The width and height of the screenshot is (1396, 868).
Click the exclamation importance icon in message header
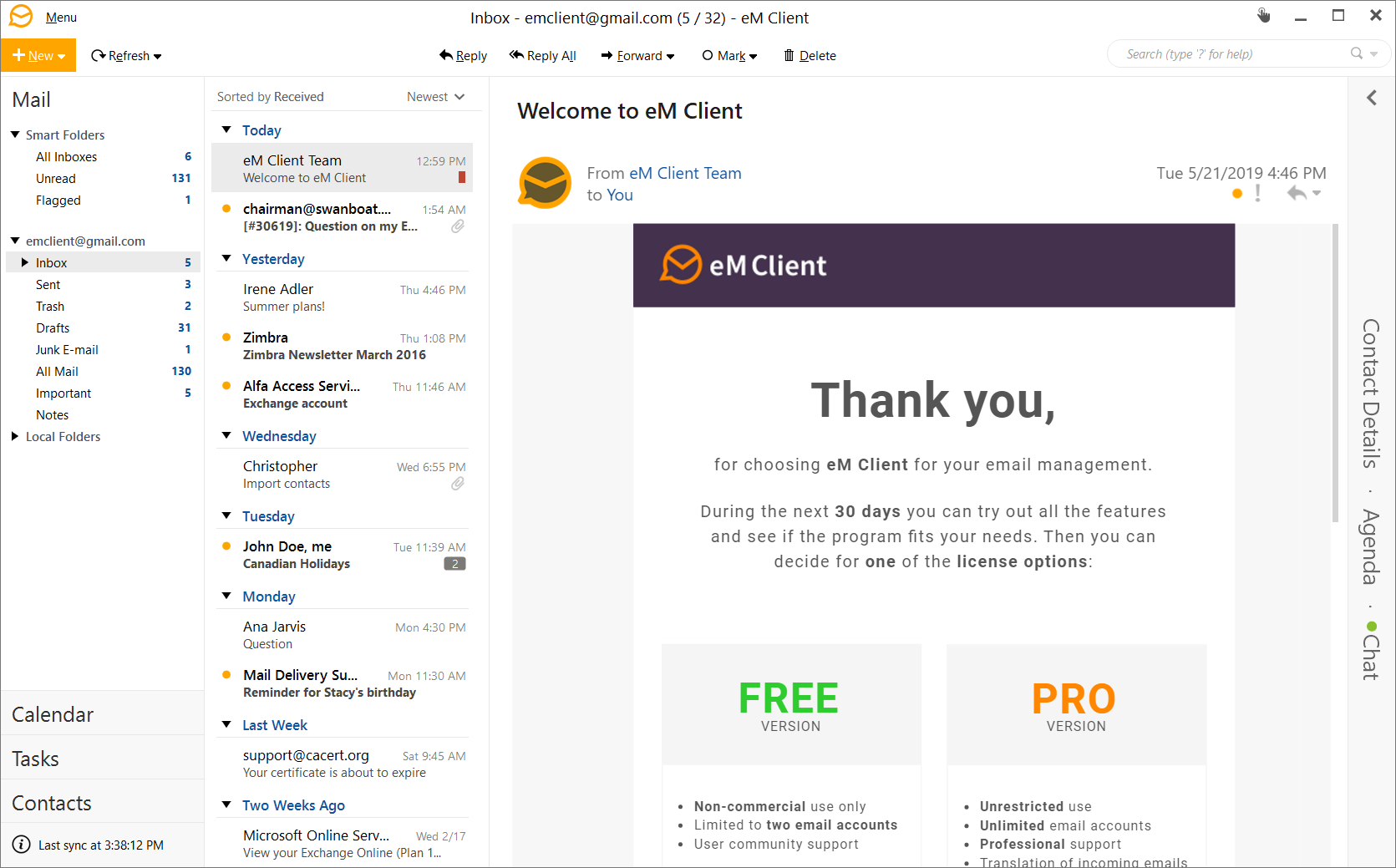[x=1257, y=193]
